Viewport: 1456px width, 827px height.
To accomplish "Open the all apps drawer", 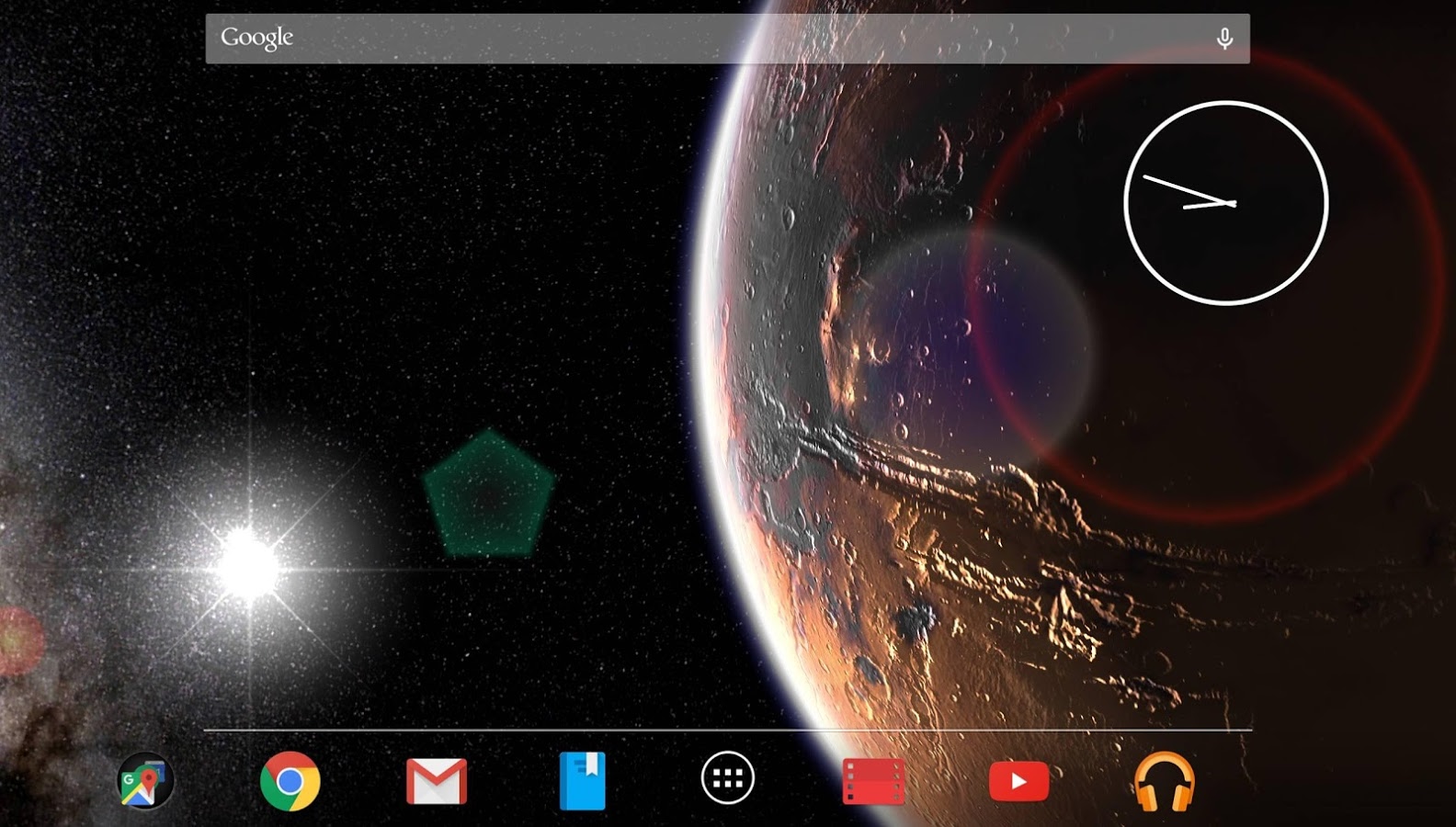I will 728,778.
